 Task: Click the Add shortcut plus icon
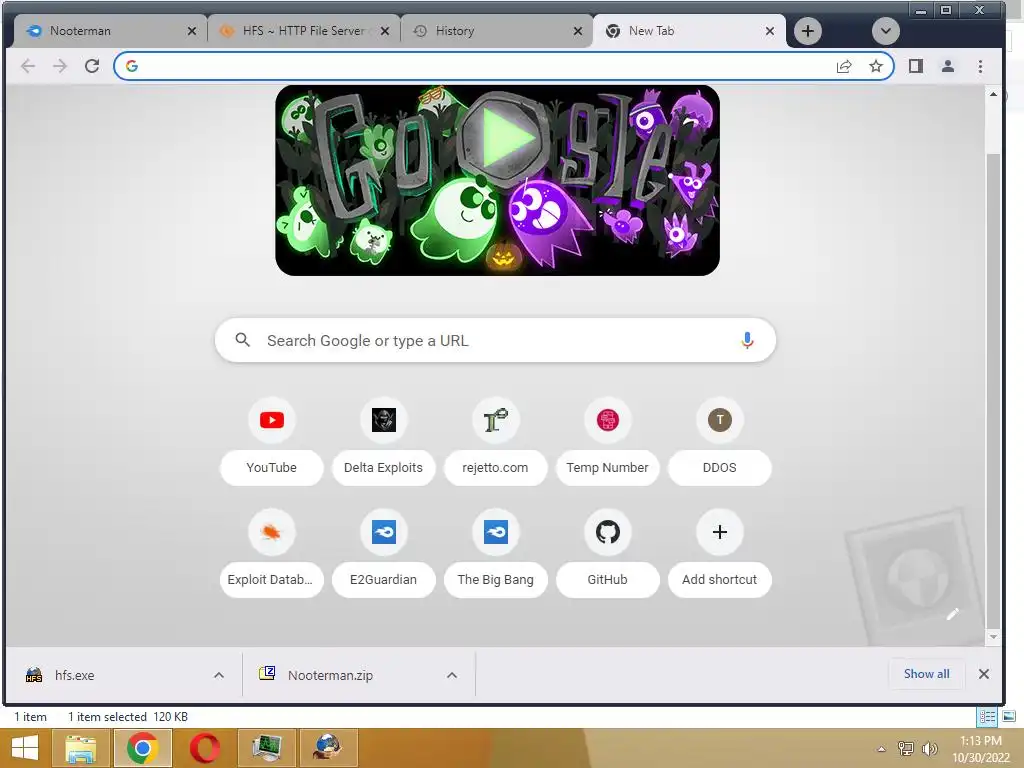720,532
